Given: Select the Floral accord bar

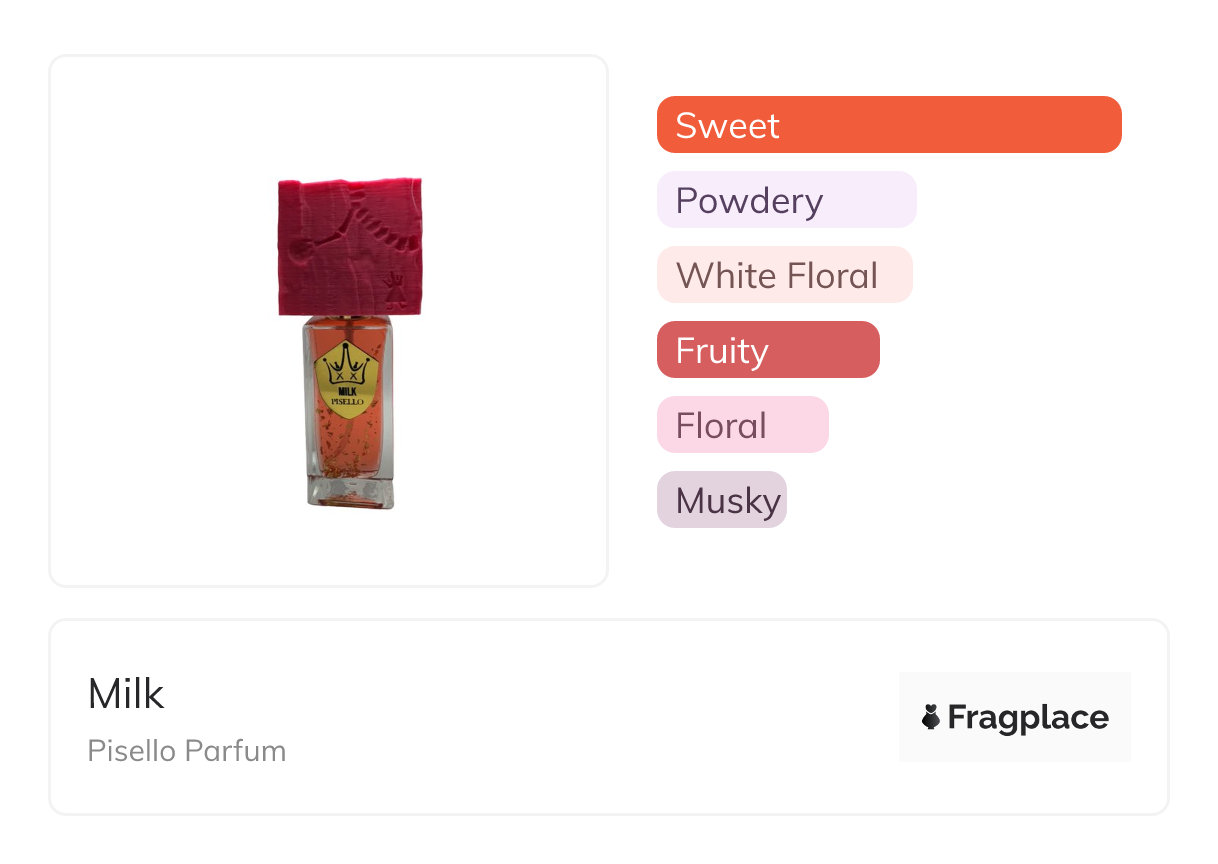Looking at the screenshot, I should pyautogui.click(x=742, y=425).
